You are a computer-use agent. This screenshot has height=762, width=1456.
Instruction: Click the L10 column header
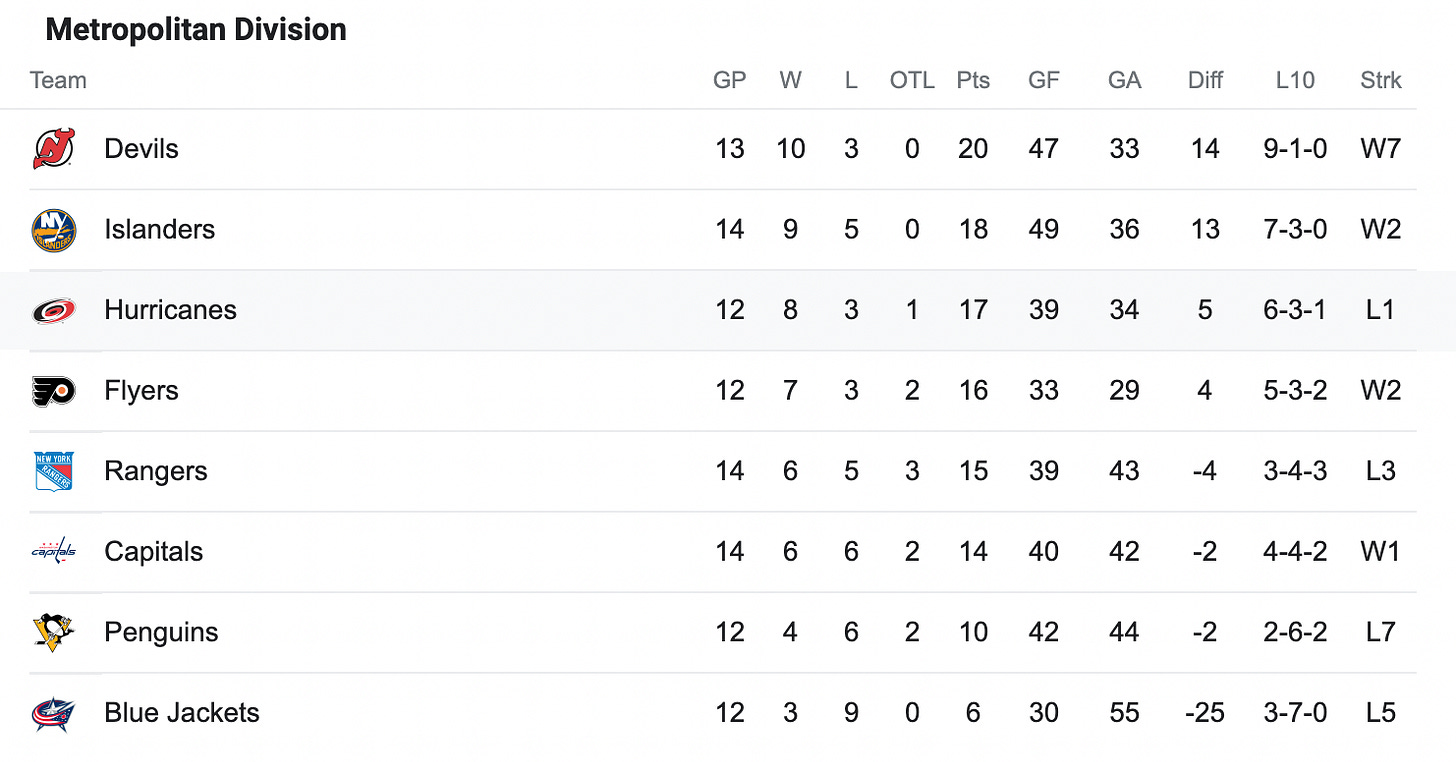(x=1295, y=80)
